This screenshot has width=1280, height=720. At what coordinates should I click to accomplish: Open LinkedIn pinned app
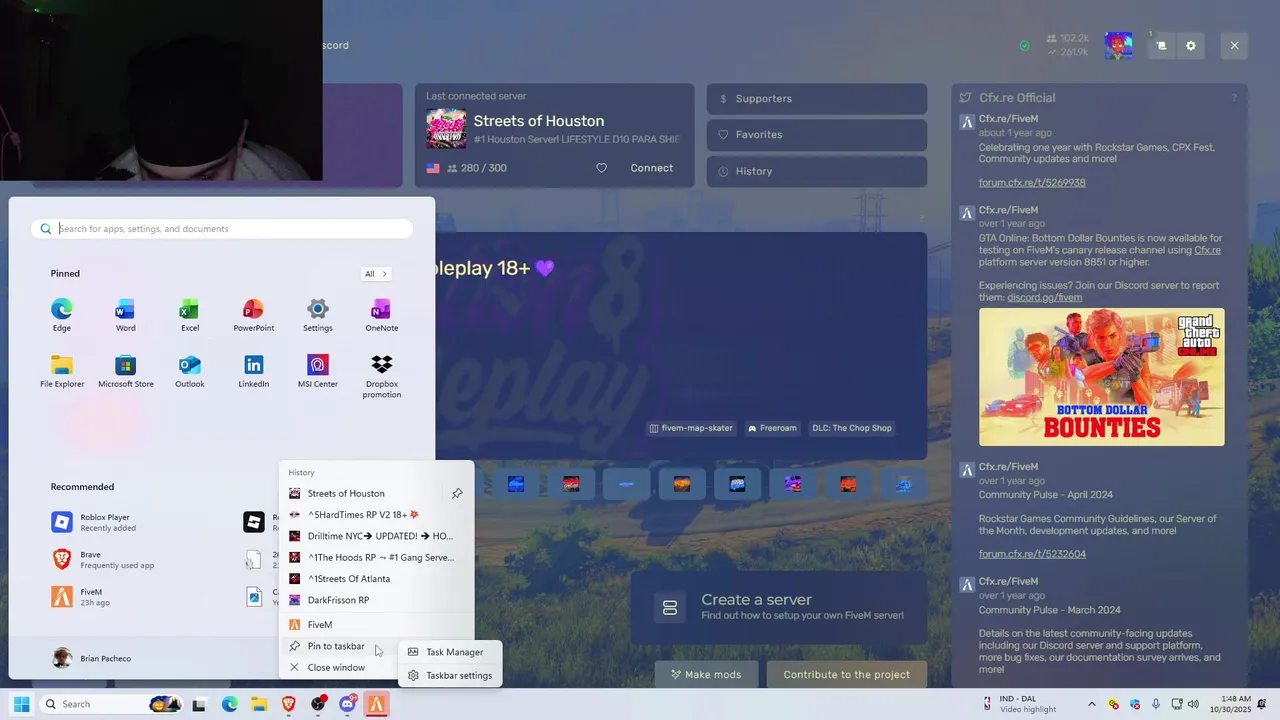tap(253, 371)
